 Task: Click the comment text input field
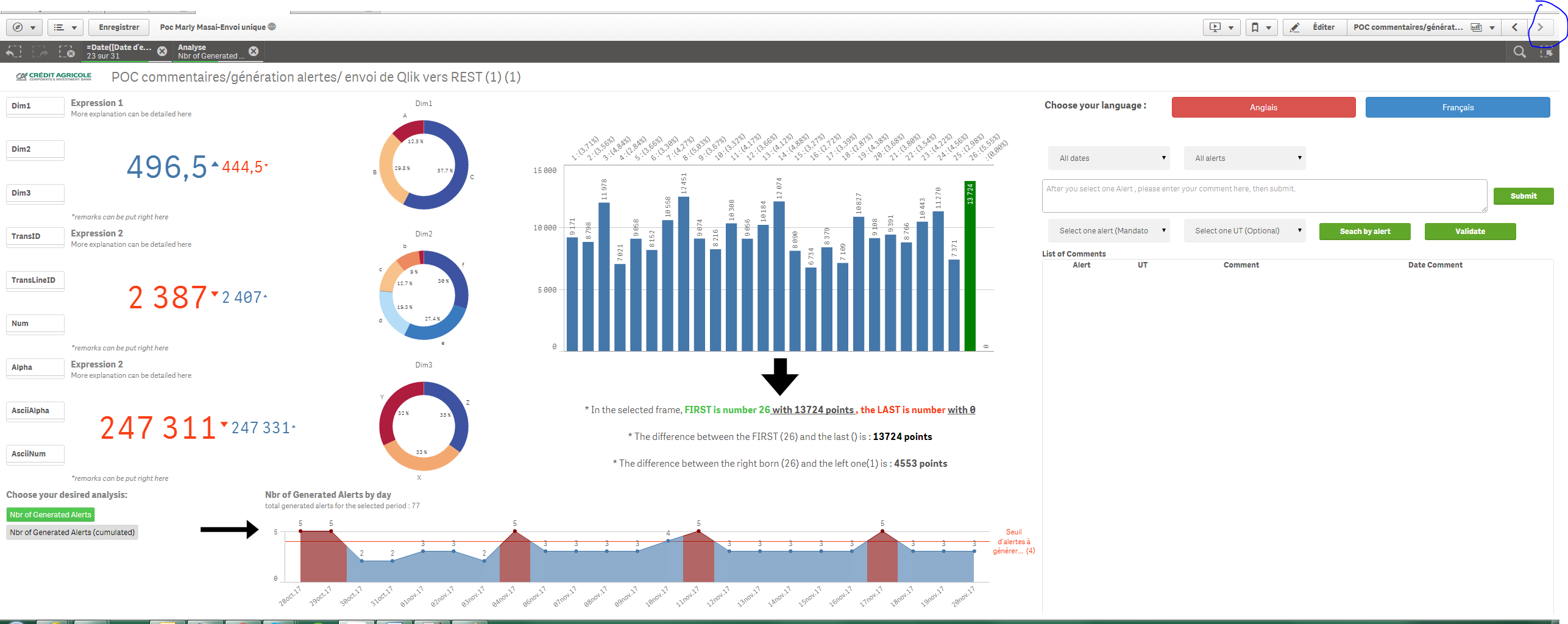1265,196
